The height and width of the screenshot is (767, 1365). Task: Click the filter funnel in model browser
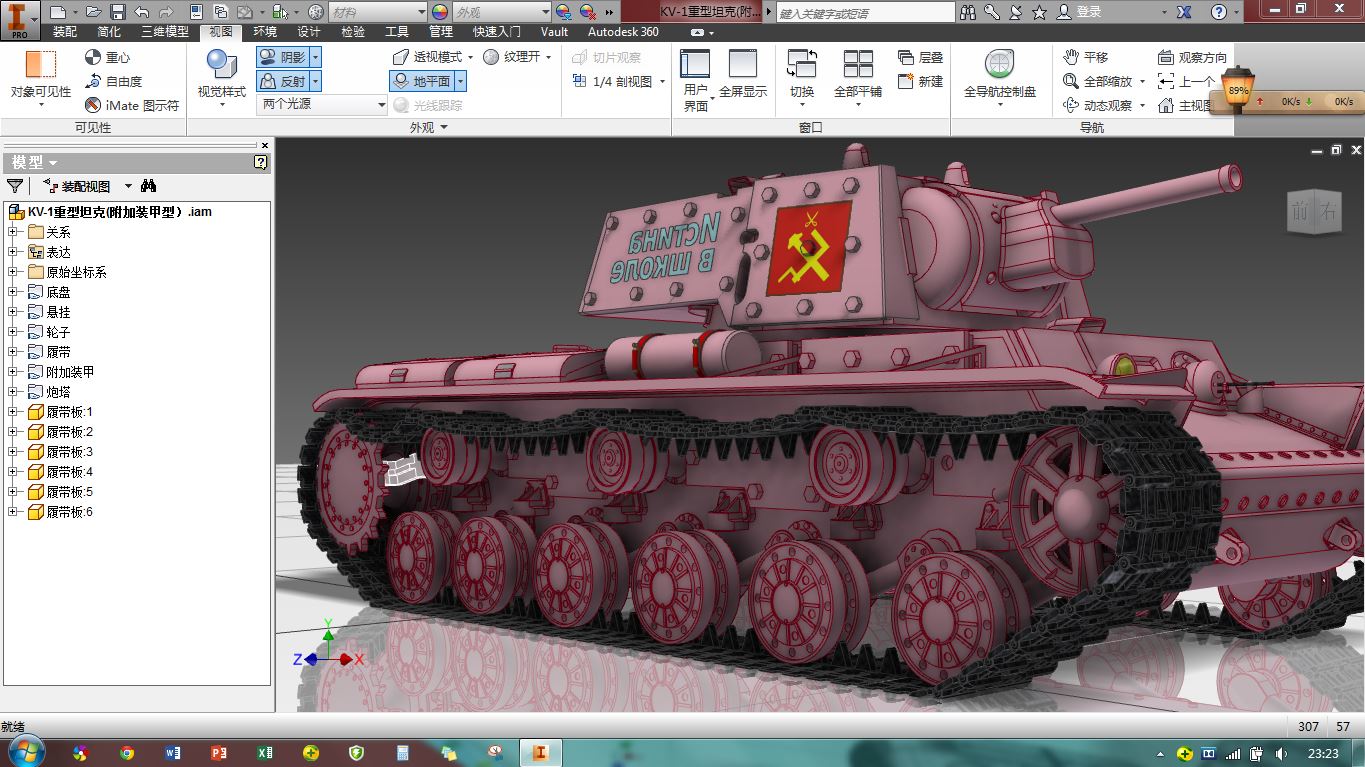point(15,186)
